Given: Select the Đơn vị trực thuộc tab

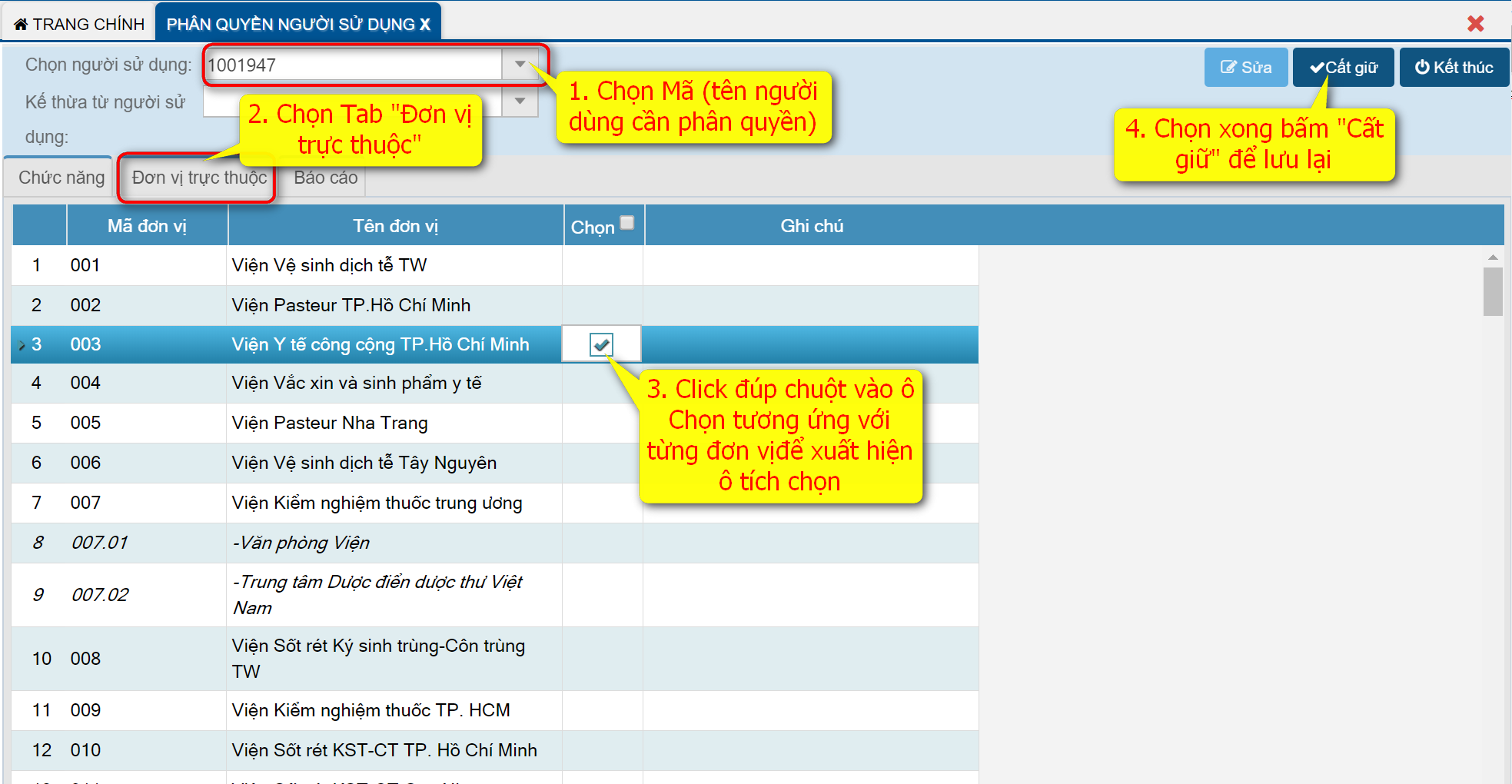Looking at the screenshot, I should [x=199, y=178].
